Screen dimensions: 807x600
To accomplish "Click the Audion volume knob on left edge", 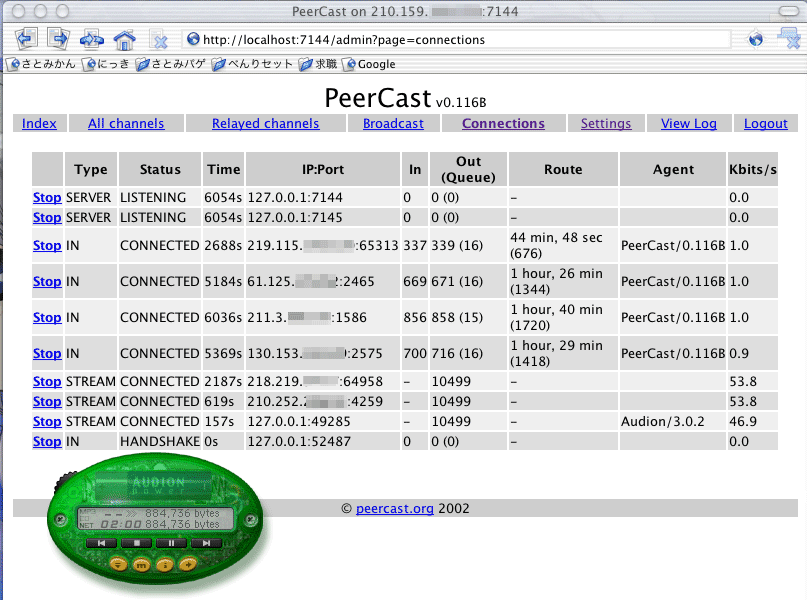I will [x=65, y=480].
